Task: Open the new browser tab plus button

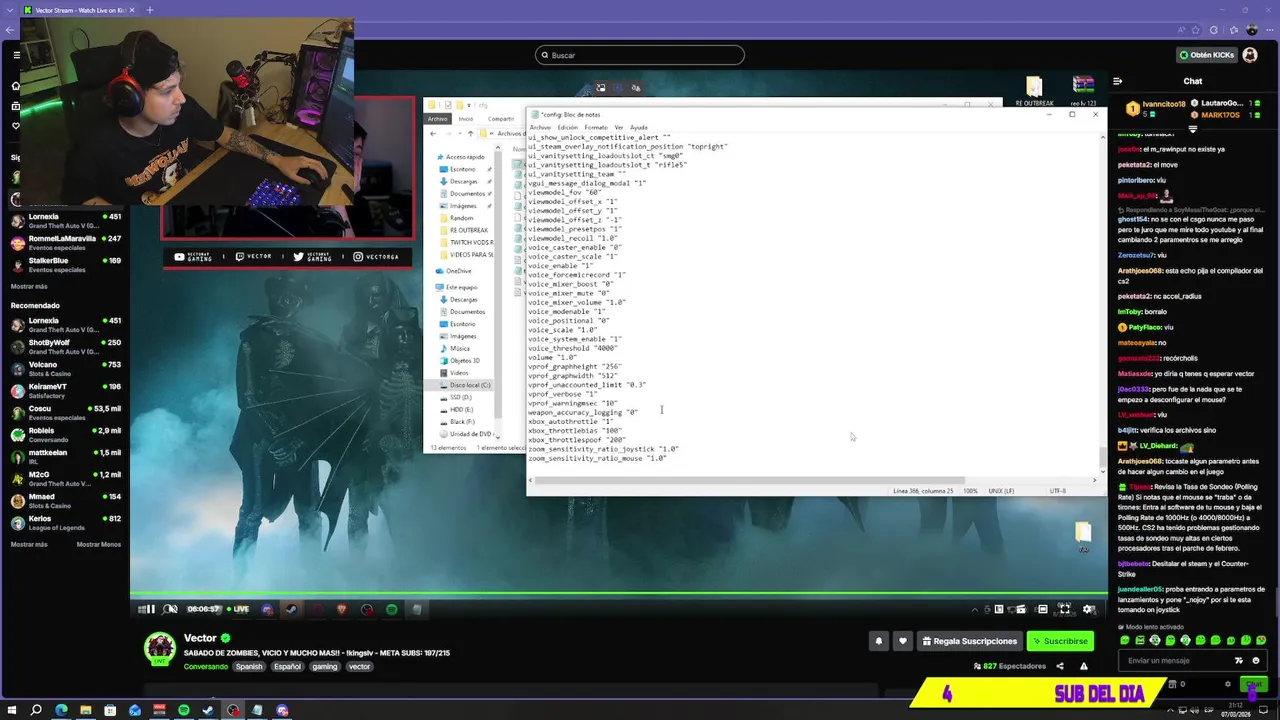Action: [150, 10]
